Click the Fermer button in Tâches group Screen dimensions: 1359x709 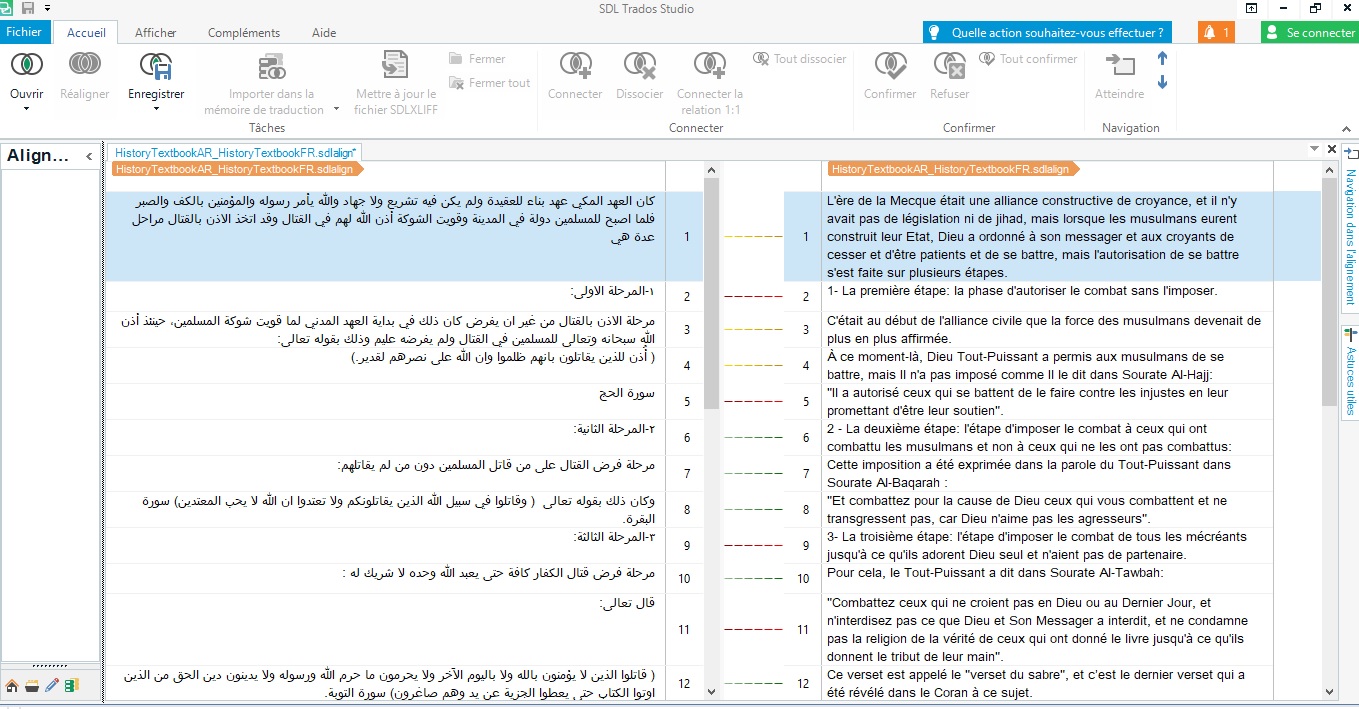point(477,59)
